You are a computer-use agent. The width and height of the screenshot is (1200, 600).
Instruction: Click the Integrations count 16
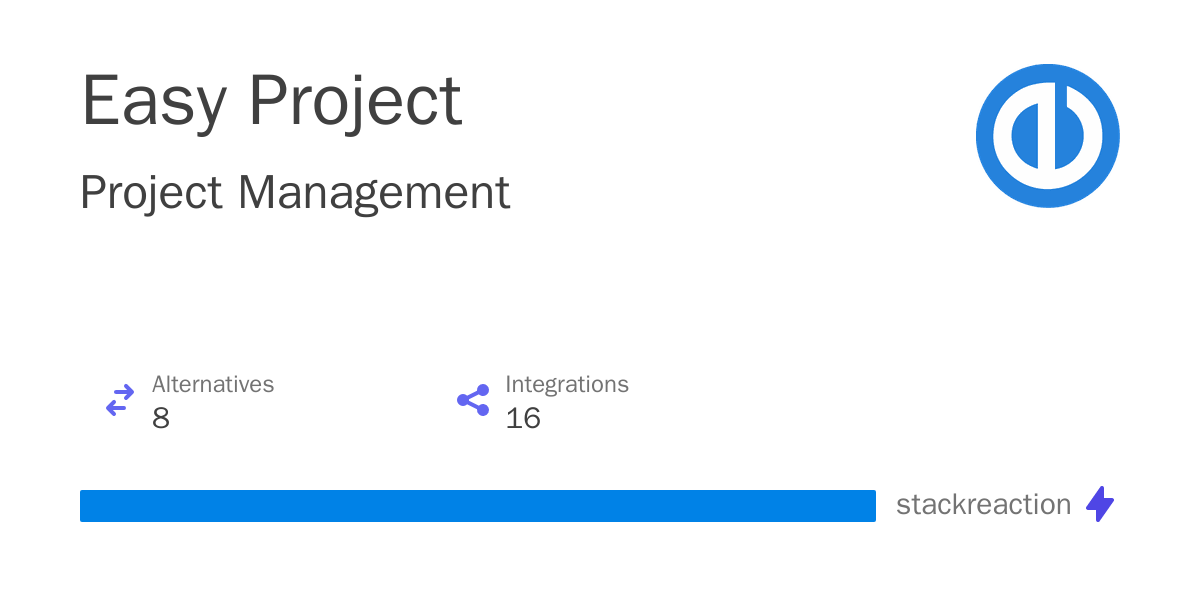click(523, 418)
